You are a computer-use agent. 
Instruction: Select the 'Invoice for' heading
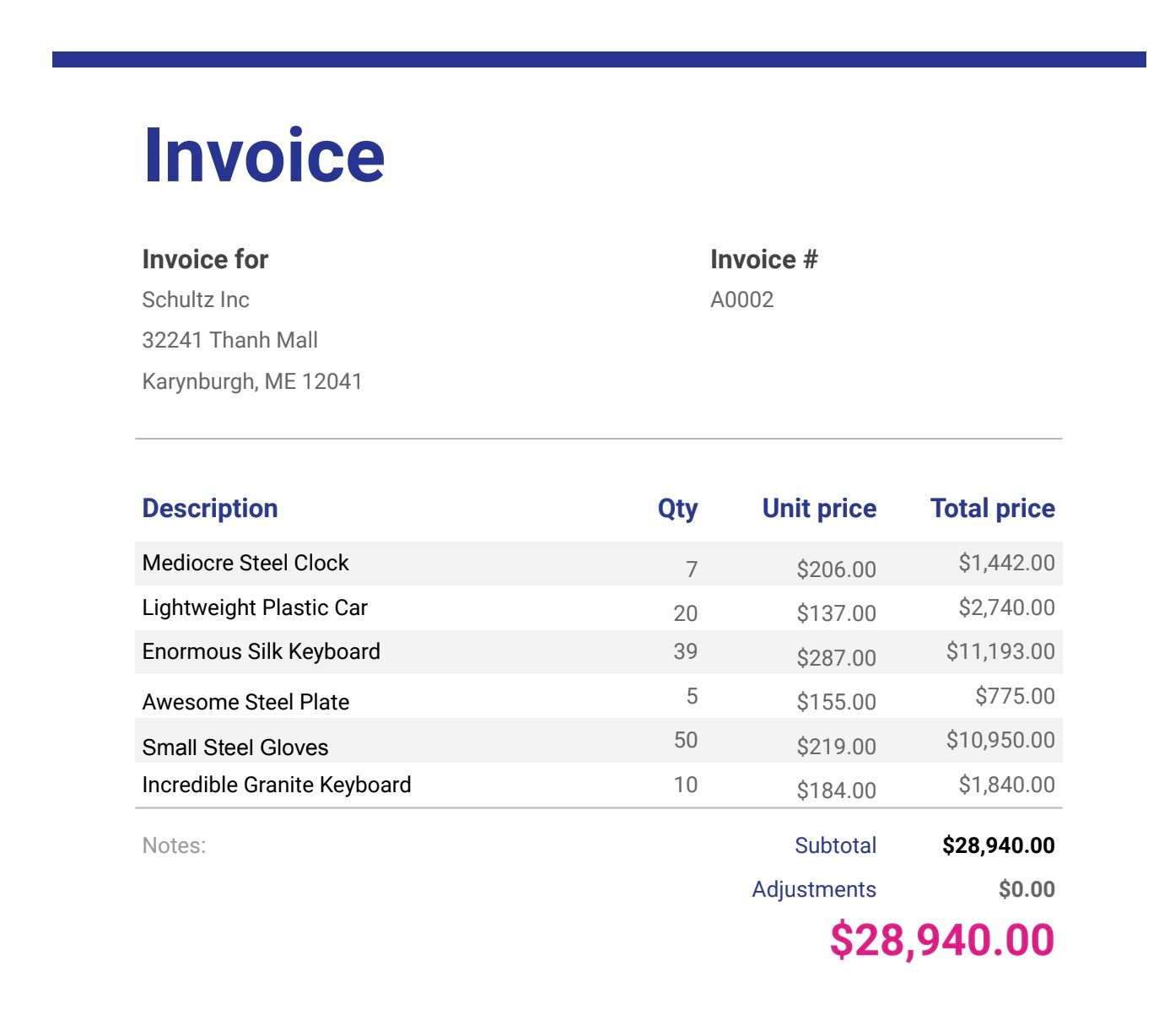[205, 259]
